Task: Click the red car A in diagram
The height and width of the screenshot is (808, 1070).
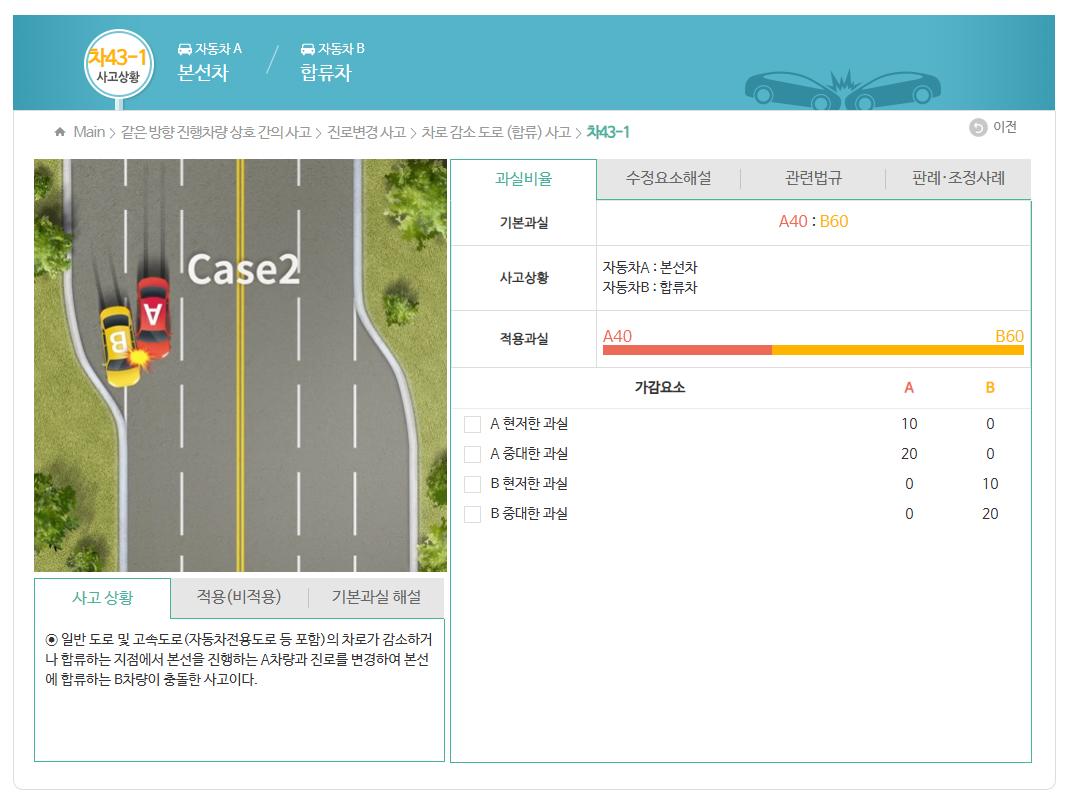Action: [154, 317]
